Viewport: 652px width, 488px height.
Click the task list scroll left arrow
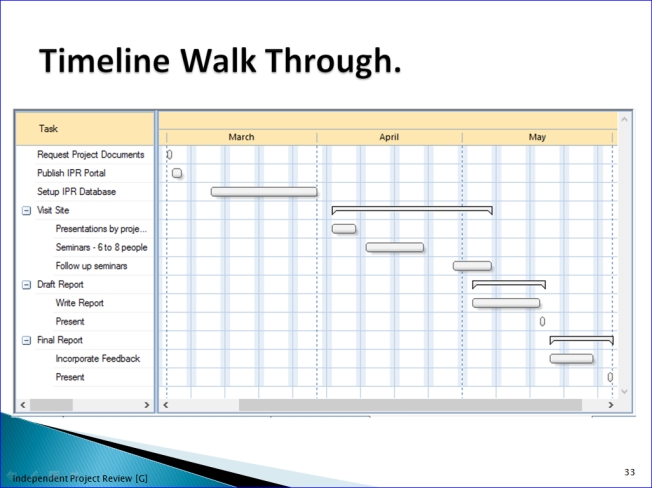point(22,405)
